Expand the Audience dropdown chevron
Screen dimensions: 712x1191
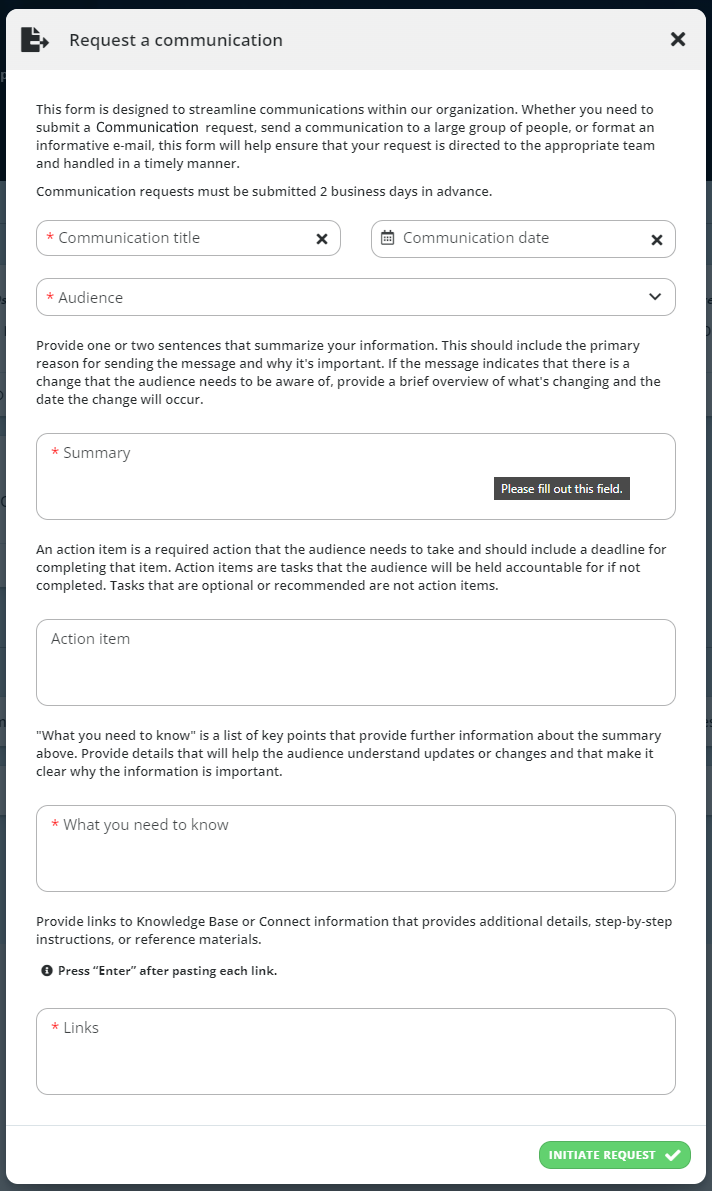coord(655,297)
